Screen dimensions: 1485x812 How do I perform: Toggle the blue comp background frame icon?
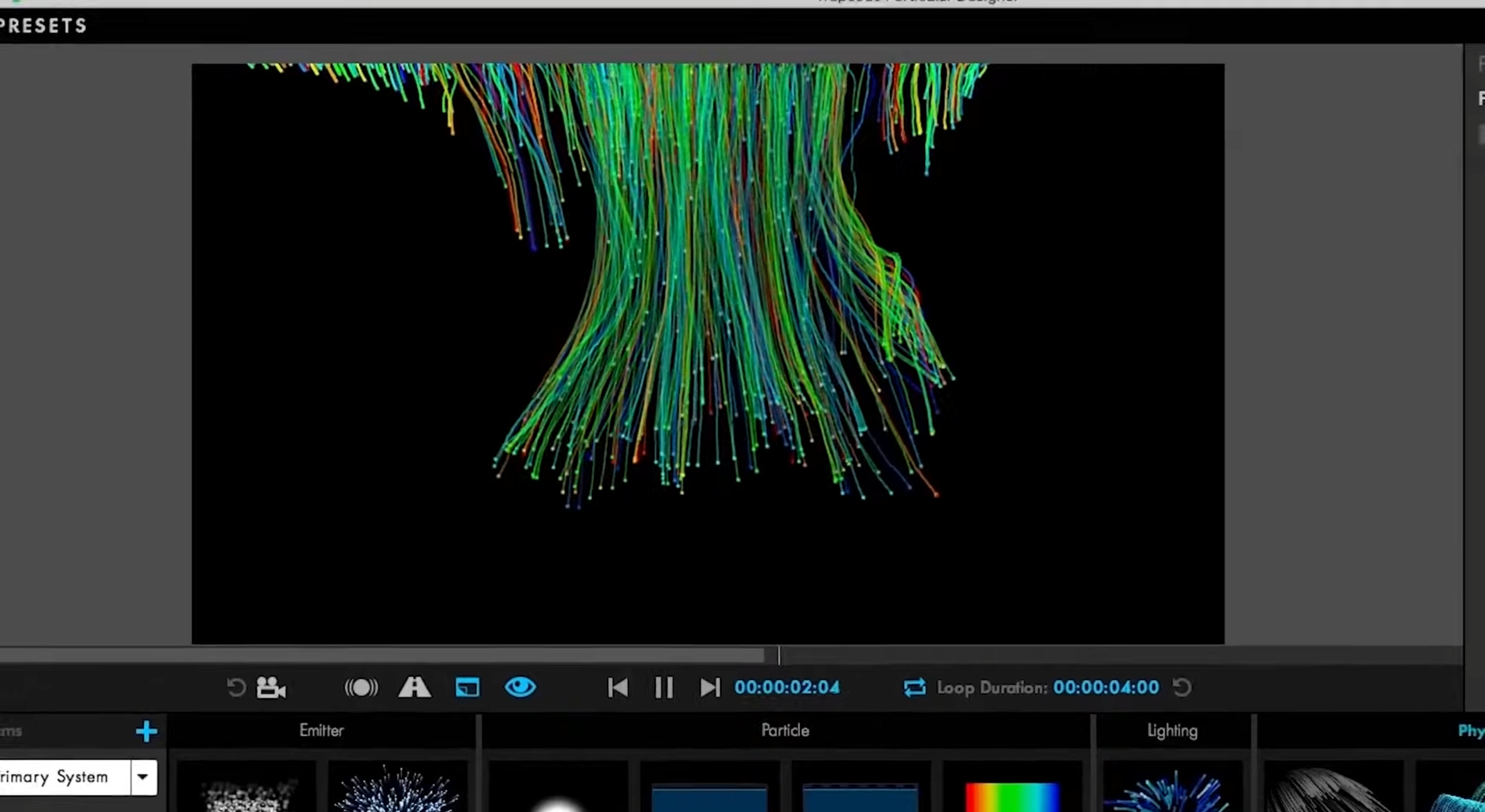[467, 687]
